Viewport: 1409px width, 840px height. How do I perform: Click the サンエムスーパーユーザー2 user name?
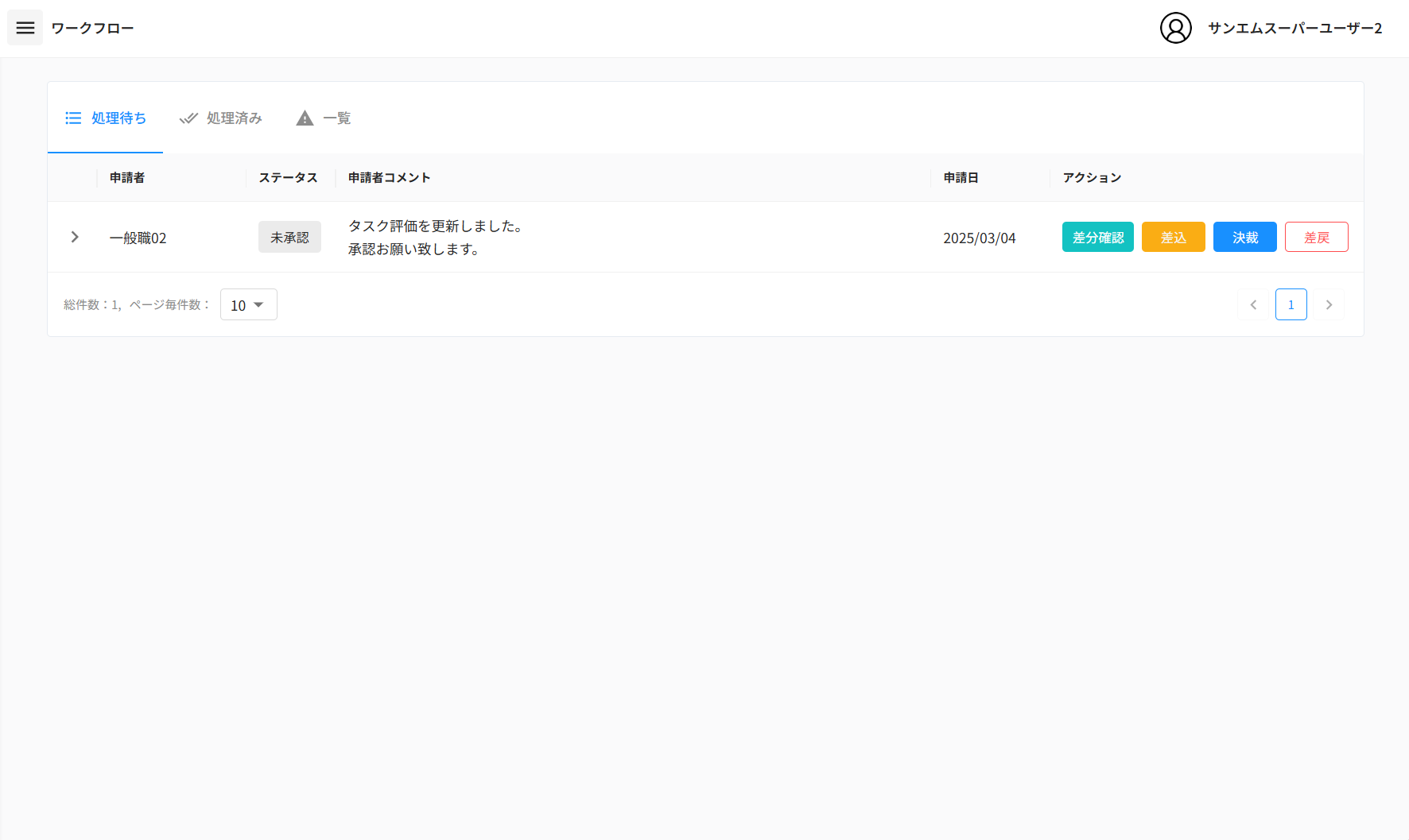(x=1294, y=28)
